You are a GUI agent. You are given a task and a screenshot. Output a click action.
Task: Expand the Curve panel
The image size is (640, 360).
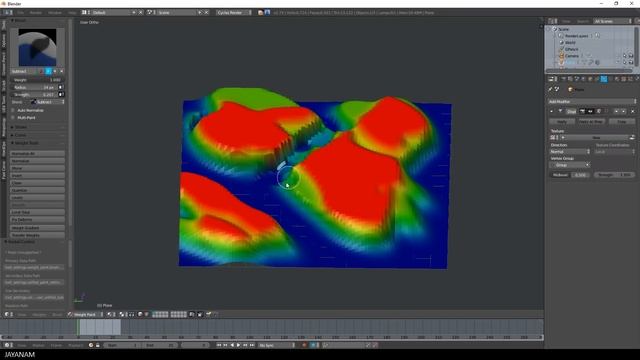point(20,135)
